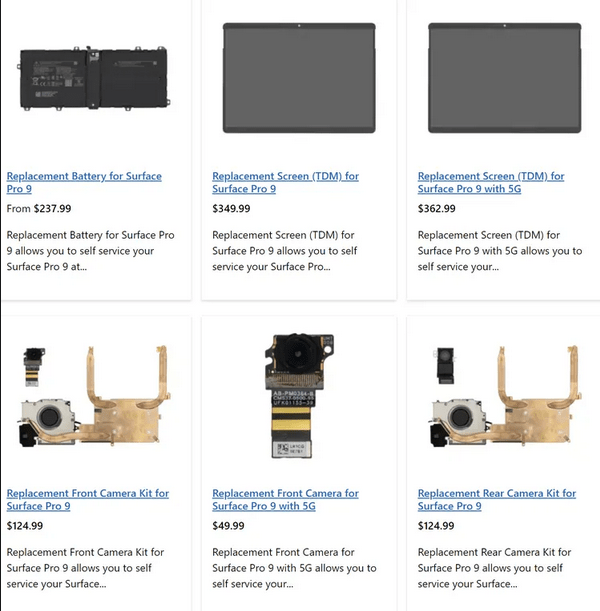The image size is (600, 611).
Task: Click the Surface Pro 9 screen product image
Action: pos(299,78)
